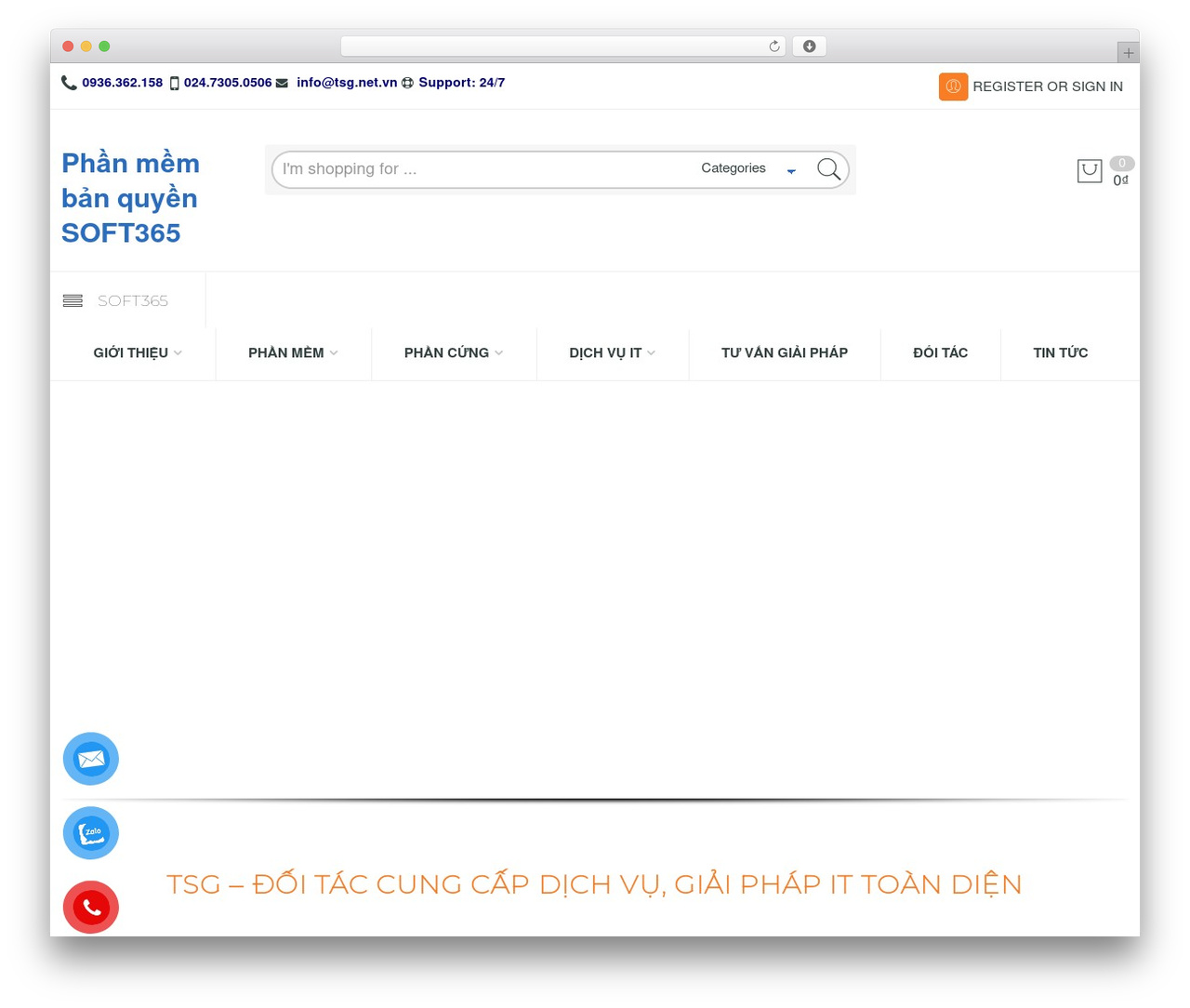Screen dimensions: 1190x1008
Task: Reload page with browser refresh icon
Action: point(774,46)
